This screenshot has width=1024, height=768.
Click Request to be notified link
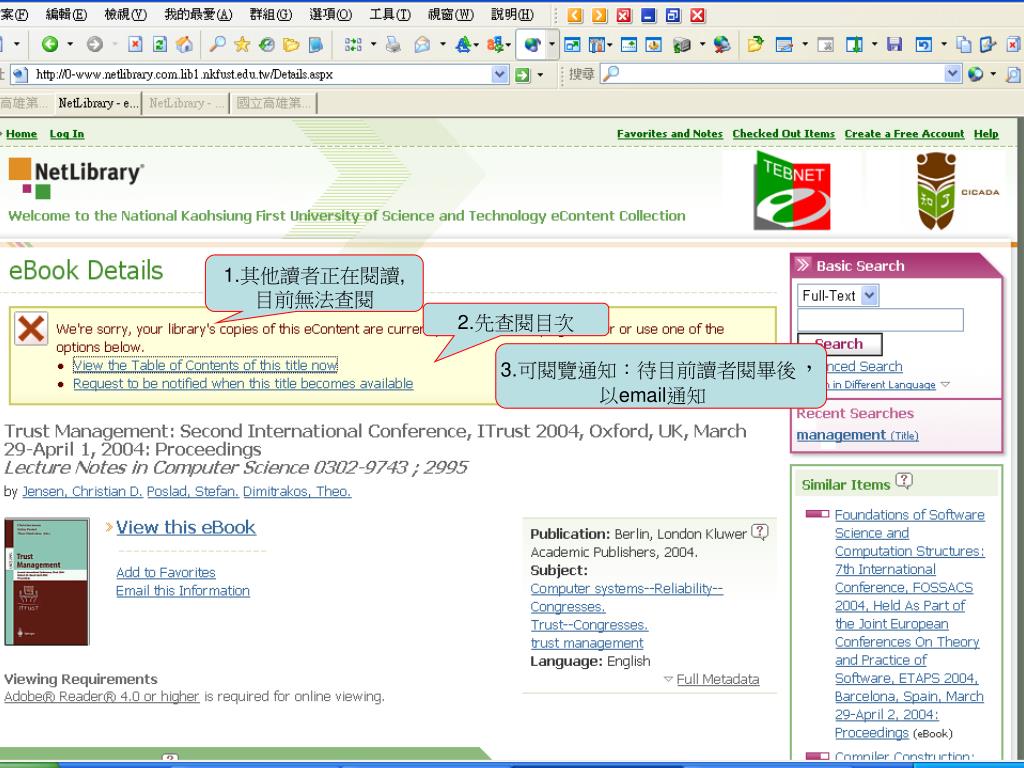click(243, 383)
